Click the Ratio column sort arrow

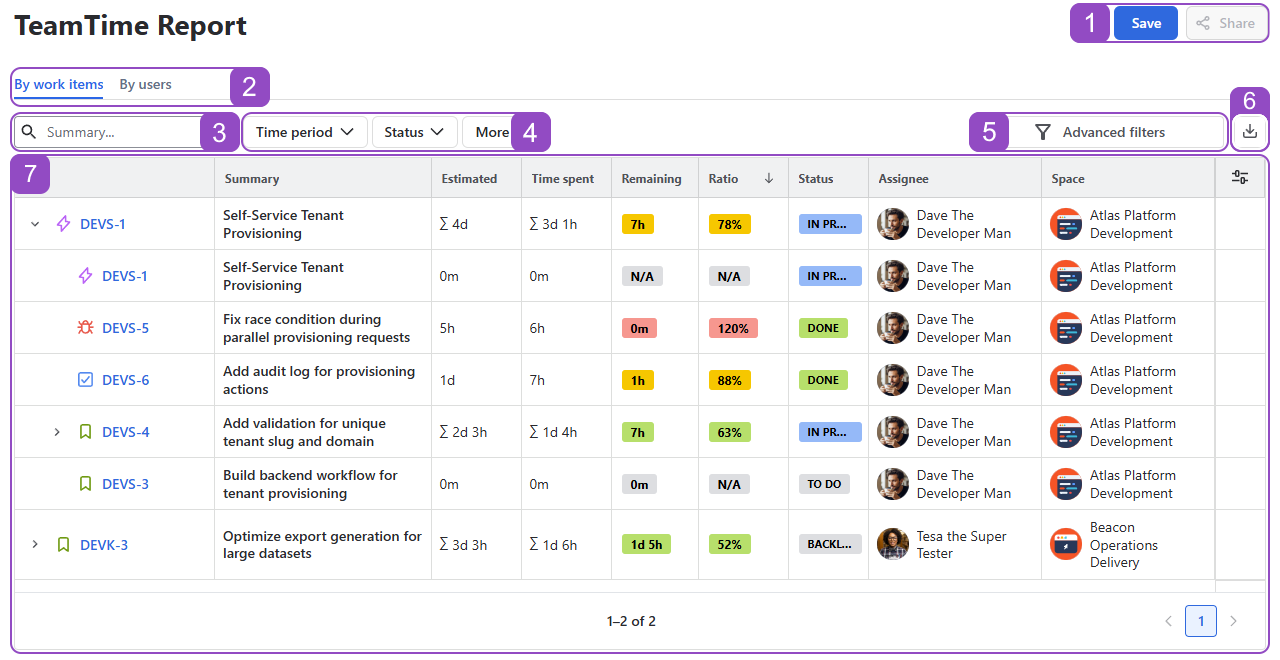(x=769, y=178)
